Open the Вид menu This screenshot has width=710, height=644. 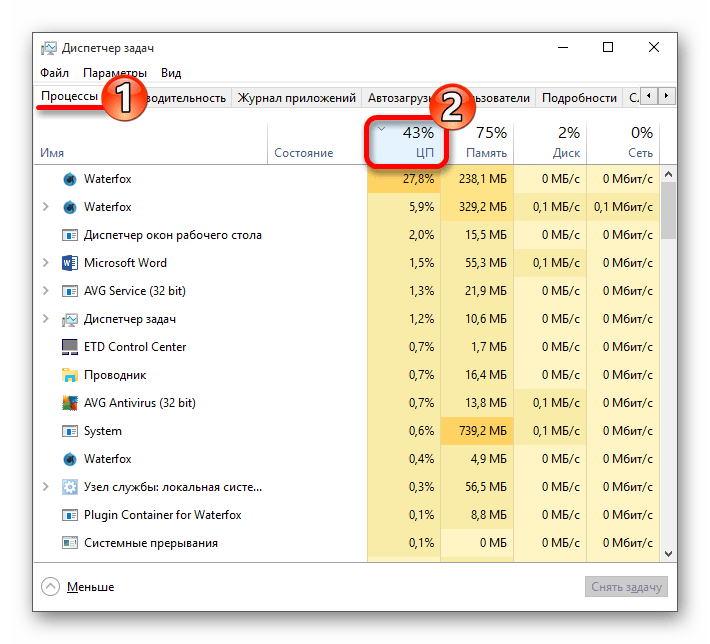[x=171, y=73]
